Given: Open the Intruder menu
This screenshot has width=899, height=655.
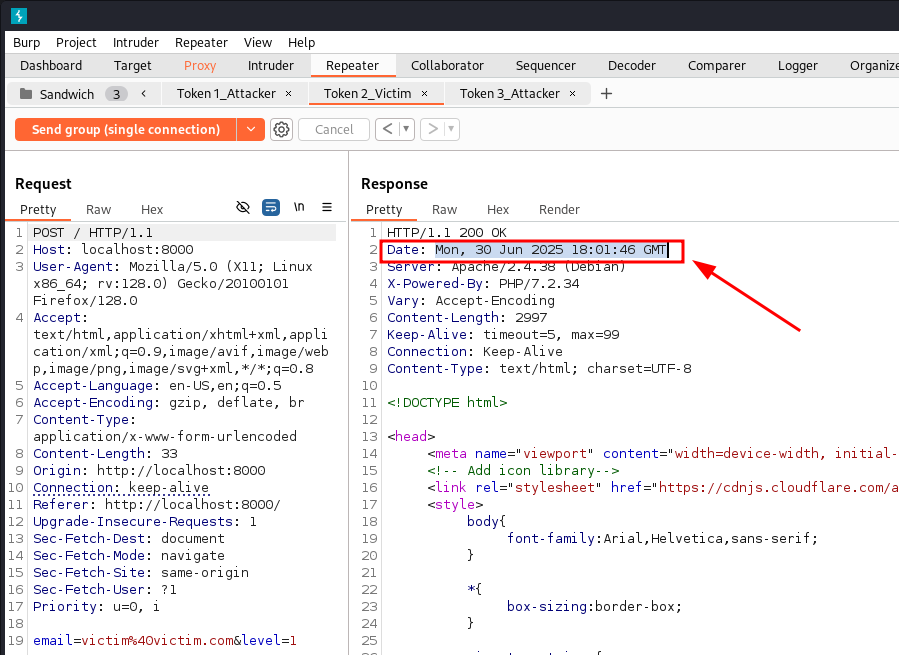Looking at the screenshot, I should [135, 42].
